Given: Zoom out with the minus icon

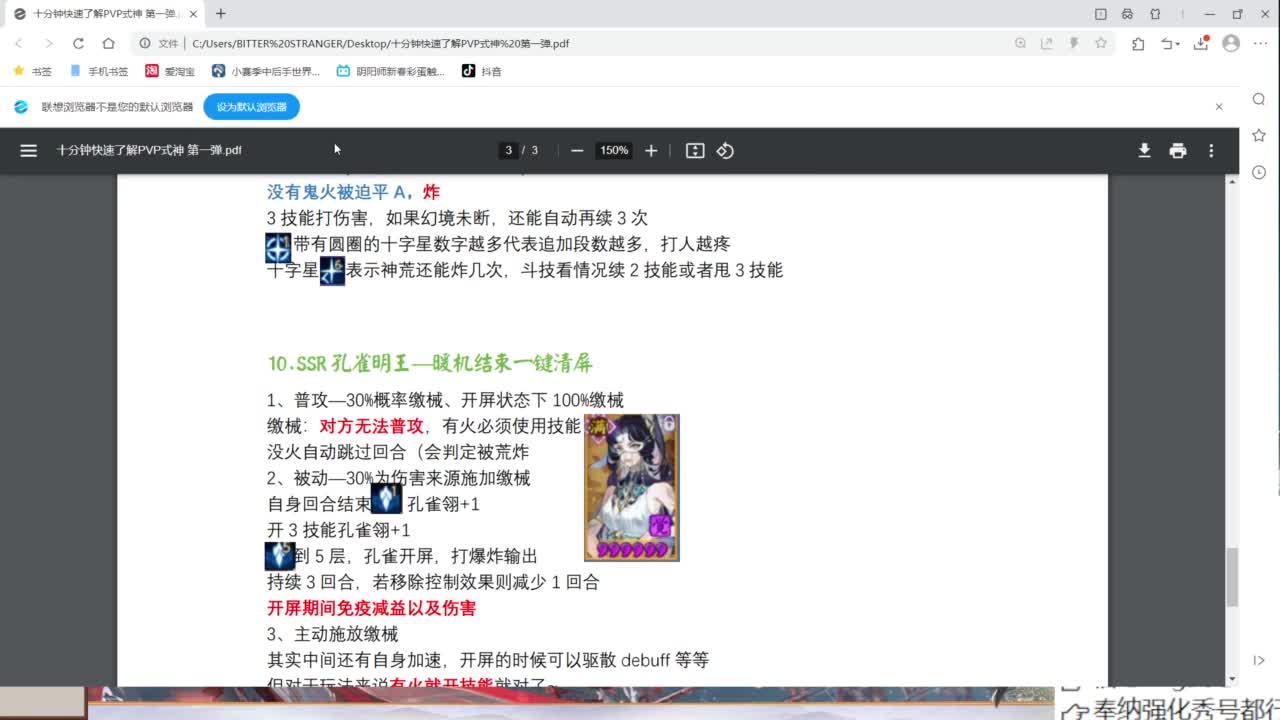Looking at the screenshot, I should pyautogui.click(x=577, y=150).
